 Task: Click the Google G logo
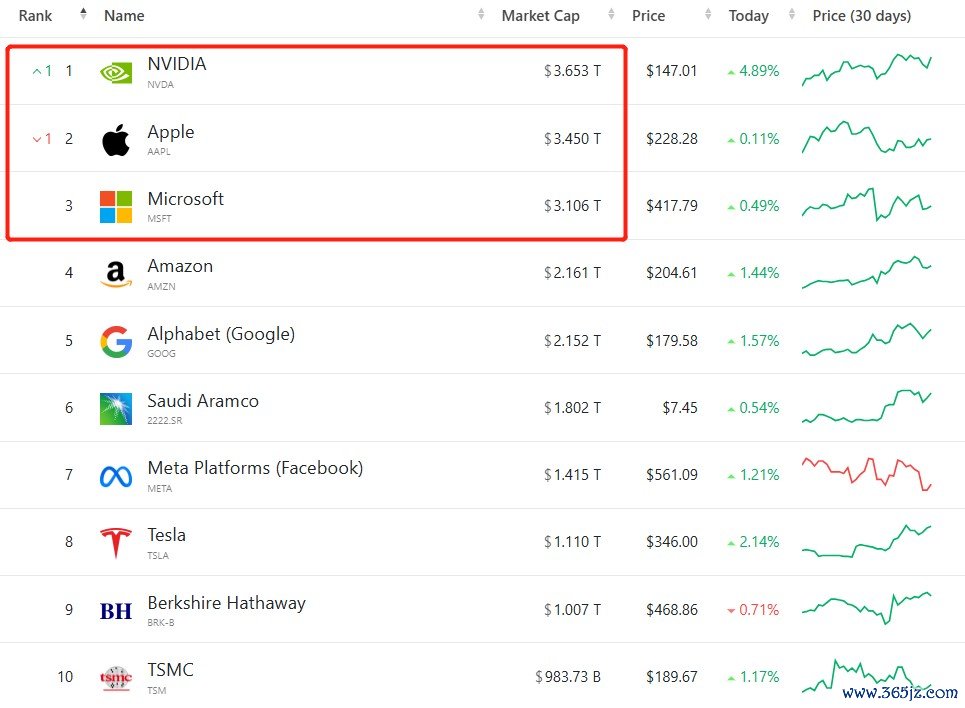tap(116, 342)
